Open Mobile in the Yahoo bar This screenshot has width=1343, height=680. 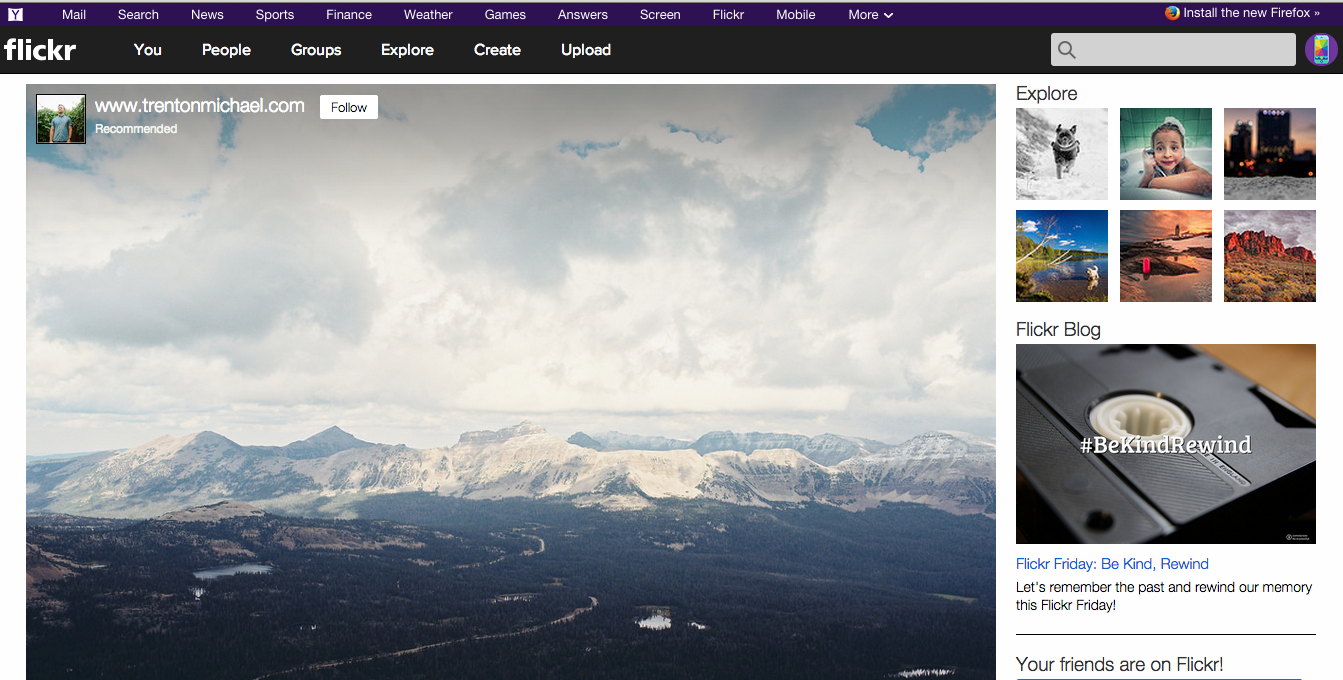point(796,15)
